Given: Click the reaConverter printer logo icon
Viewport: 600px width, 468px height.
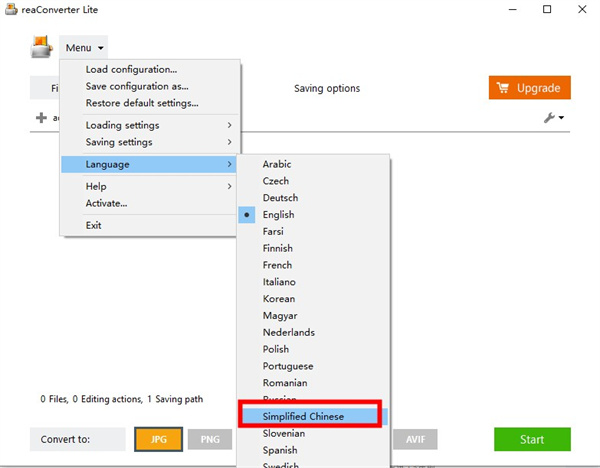Looking at the screenshot, I should click(41, 47).
